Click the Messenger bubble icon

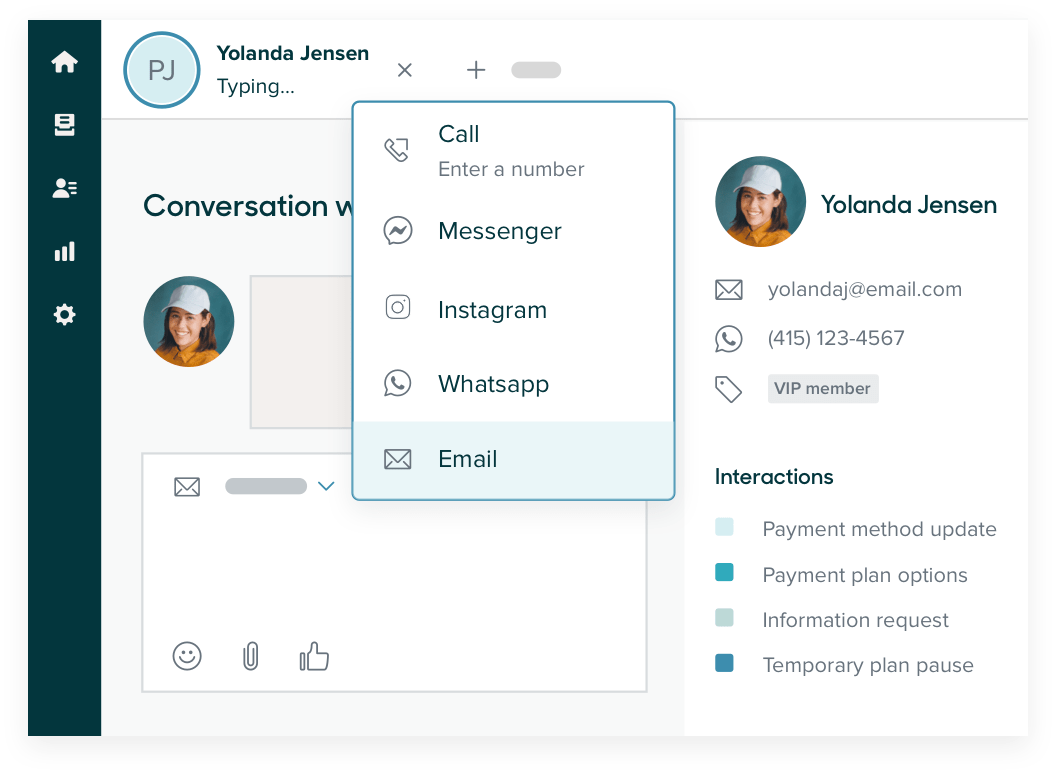[398, 231]
